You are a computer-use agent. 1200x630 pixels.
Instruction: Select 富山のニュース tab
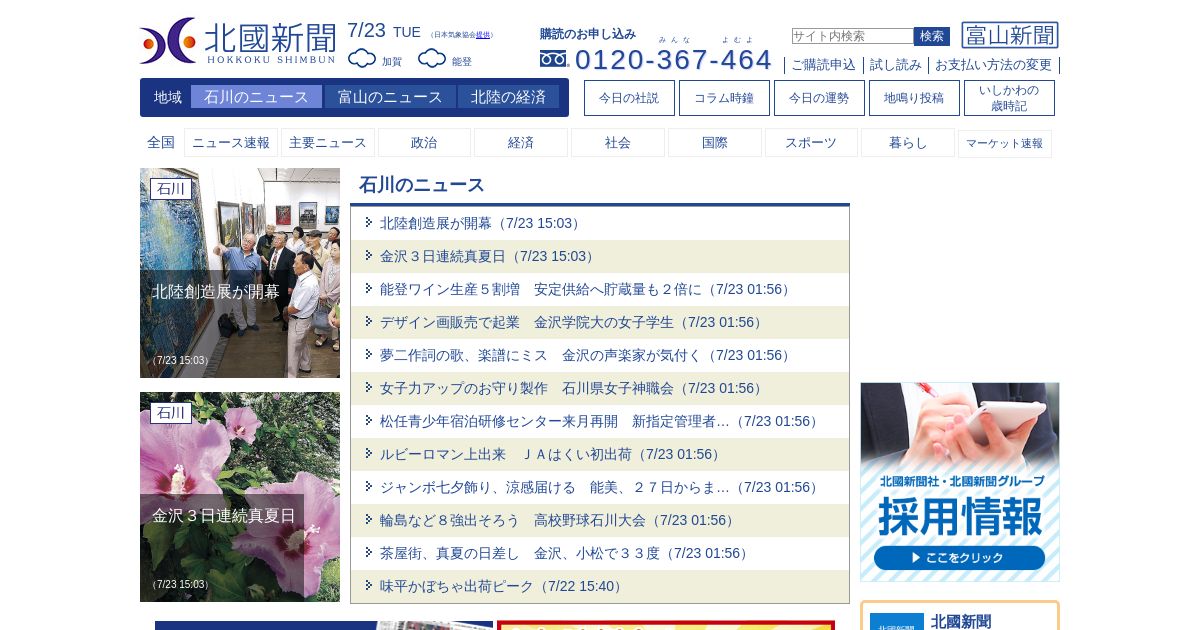click(390, 97)
